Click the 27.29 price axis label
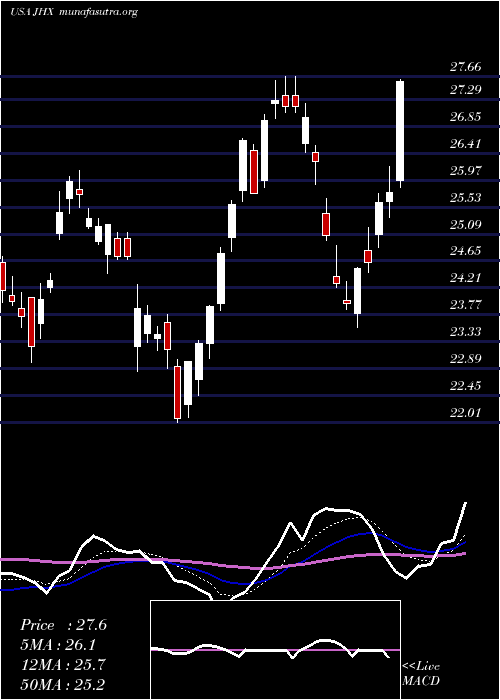The height and width of the screenshot is (700, 500). (465, 90)
